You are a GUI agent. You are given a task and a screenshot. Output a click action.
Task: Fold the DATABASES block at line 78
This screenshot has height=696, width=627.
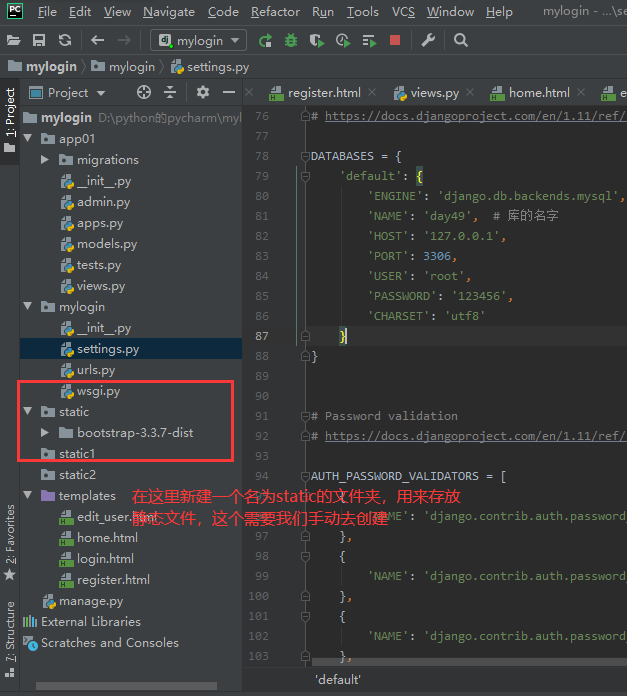point(305,156)
